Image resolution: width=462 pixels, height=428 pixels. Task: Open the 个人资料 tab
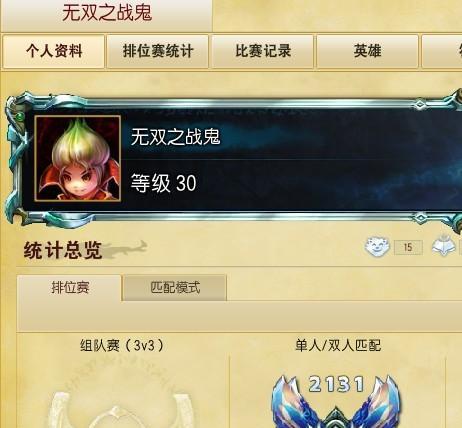coord(54,51)
